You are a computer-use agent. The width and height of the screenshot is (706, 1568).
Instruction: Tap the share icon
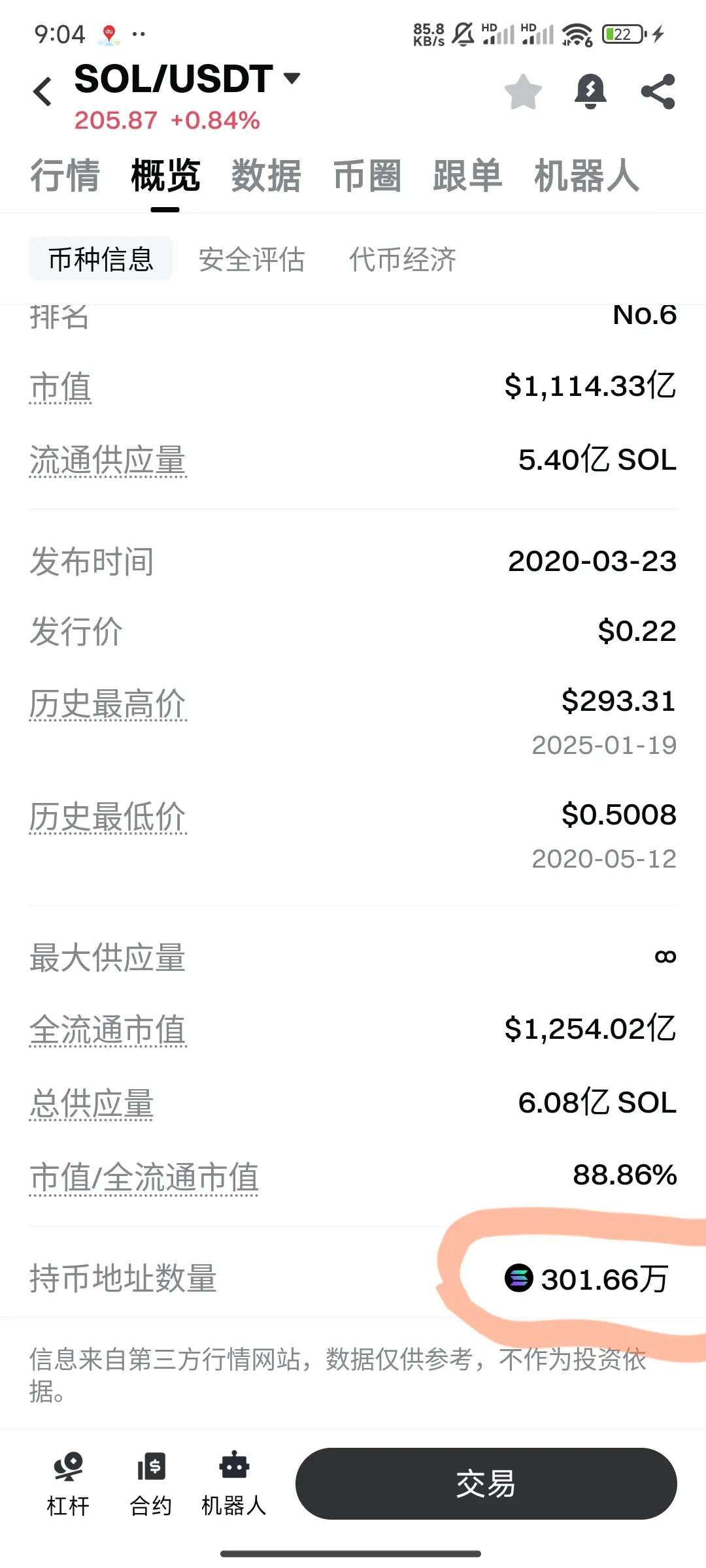pyautogui.click(x=658, y=91)
